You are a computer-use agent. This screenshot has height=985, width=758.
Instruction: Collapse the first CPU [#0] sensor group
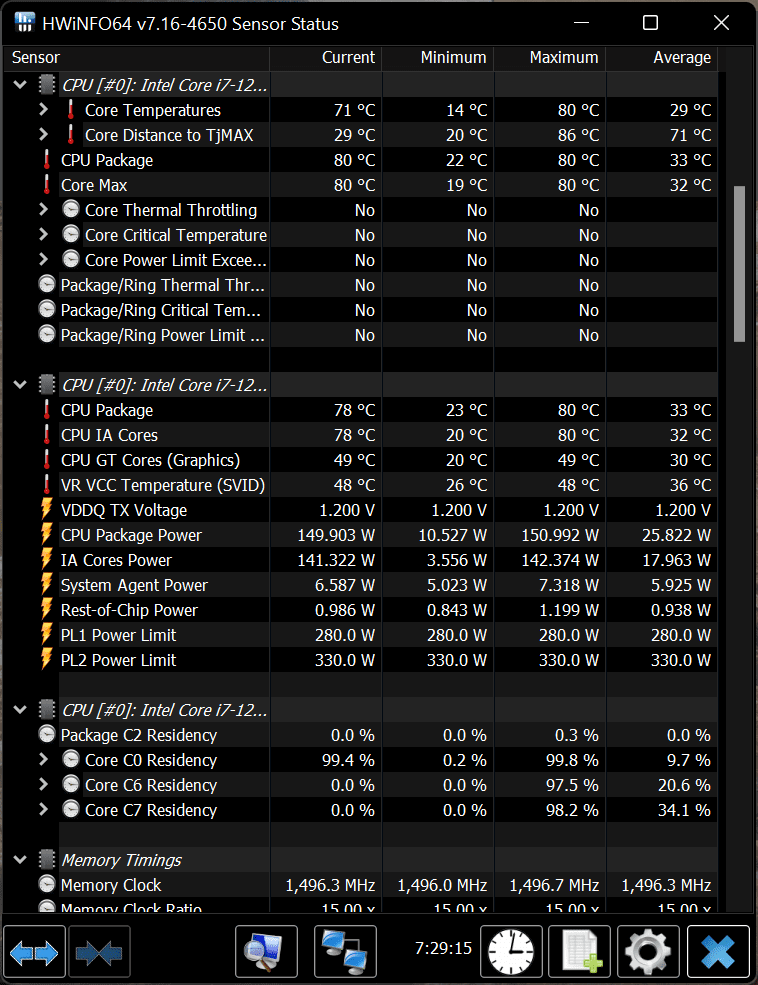(20, 84)
